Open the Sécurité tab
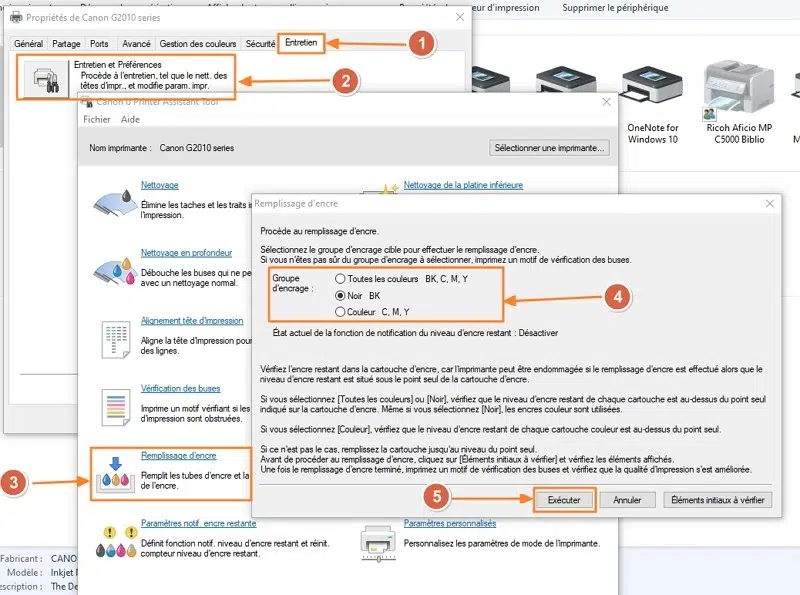800x595 pixels. (260, 44)
